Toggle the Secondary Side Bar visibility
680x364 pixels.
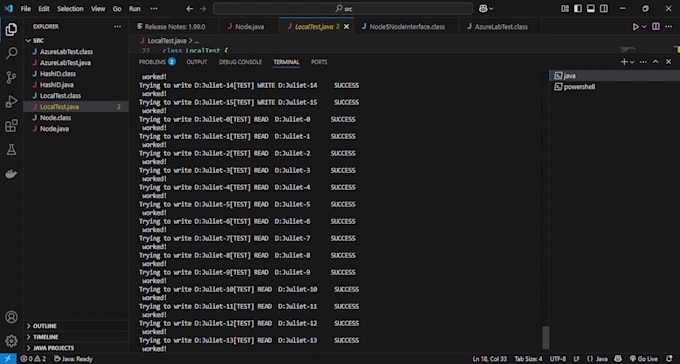point(604,9)
